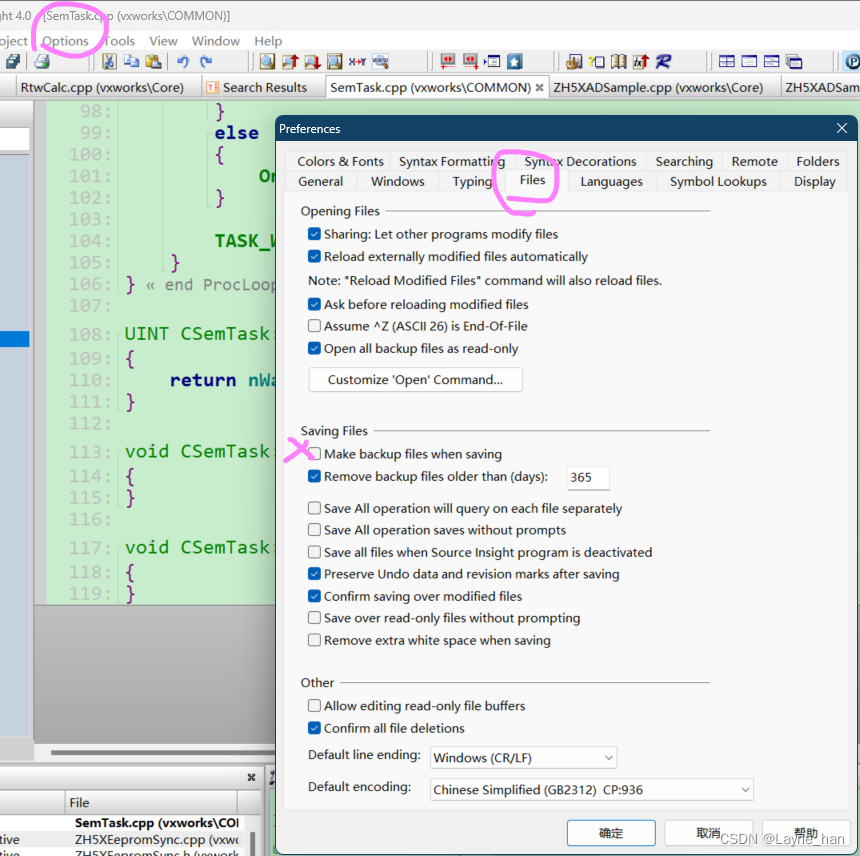
Task: Click the Undo toolbar icon
Action: coord(184,62)
